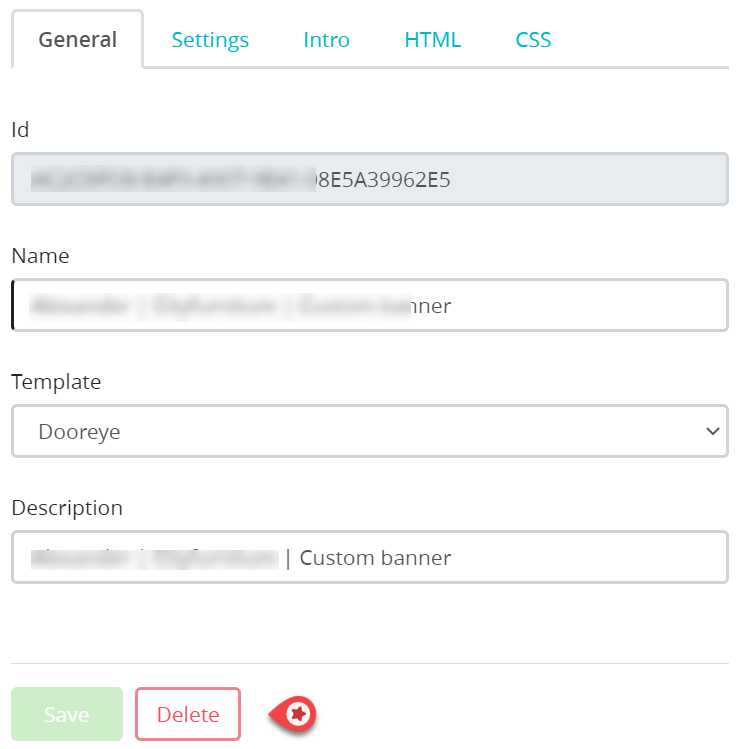The height and width of the screenshot is (749, 754).
Task: Select the HTML tab
Action: click(432, 40)
